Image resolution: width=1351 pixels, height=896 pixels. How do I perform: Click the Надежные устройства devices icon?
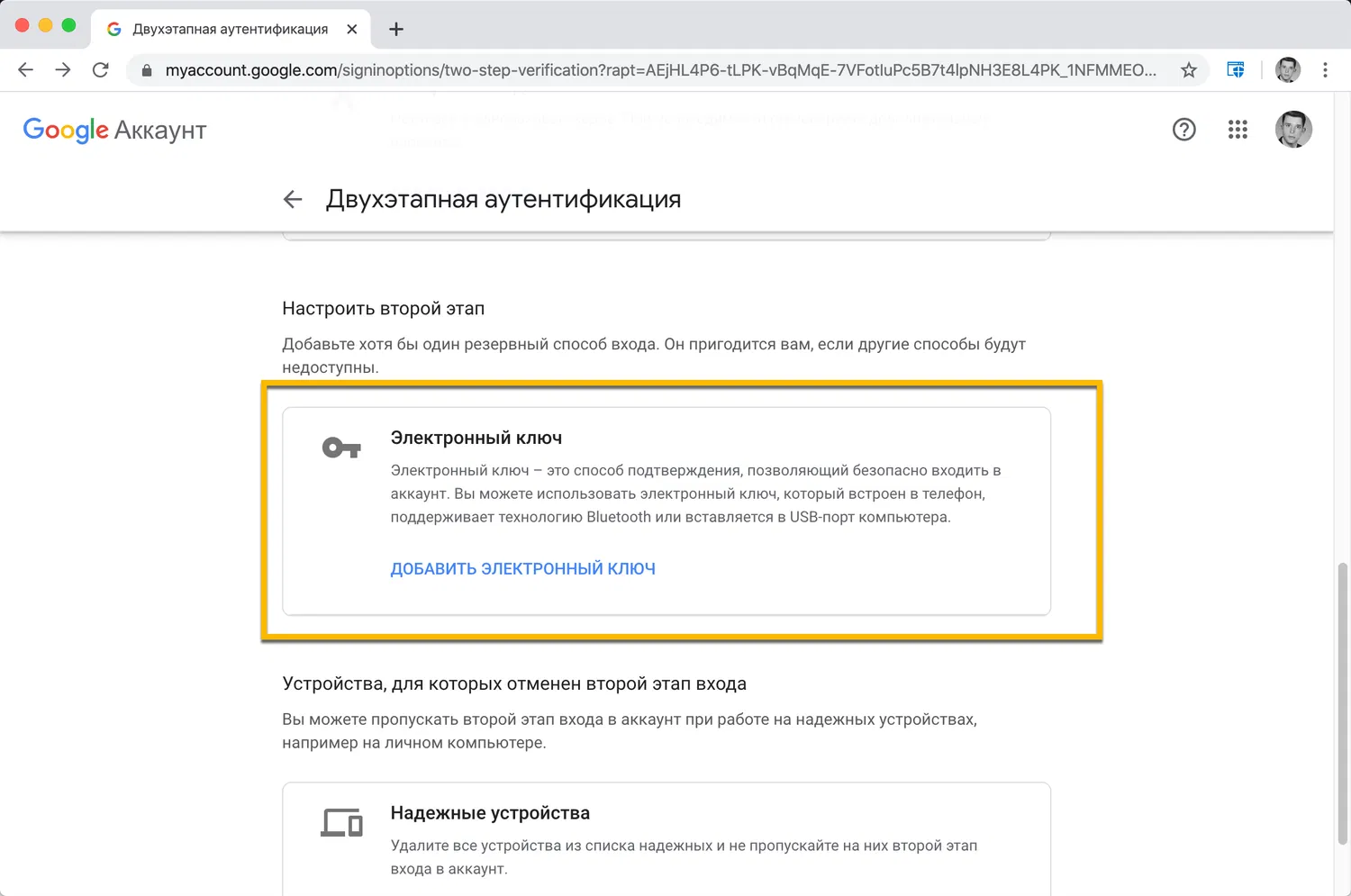point(341,822)
